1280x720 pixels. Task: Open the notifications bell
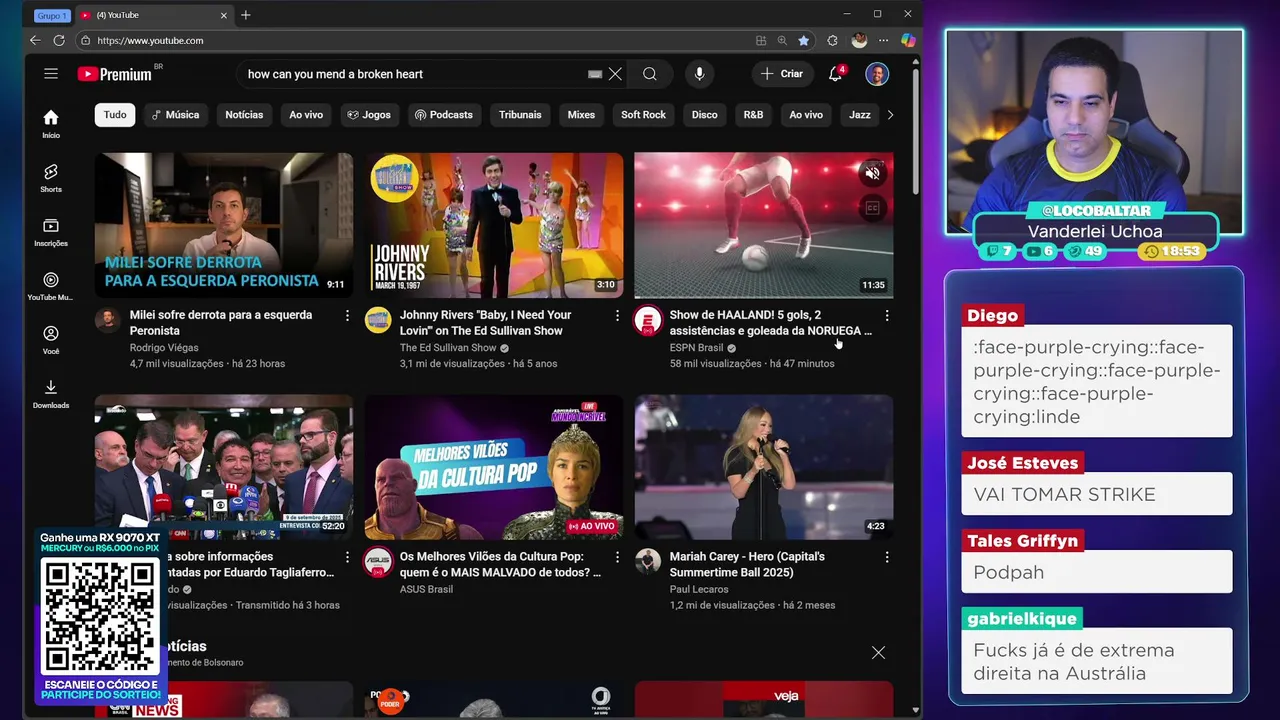pos(835,74)
